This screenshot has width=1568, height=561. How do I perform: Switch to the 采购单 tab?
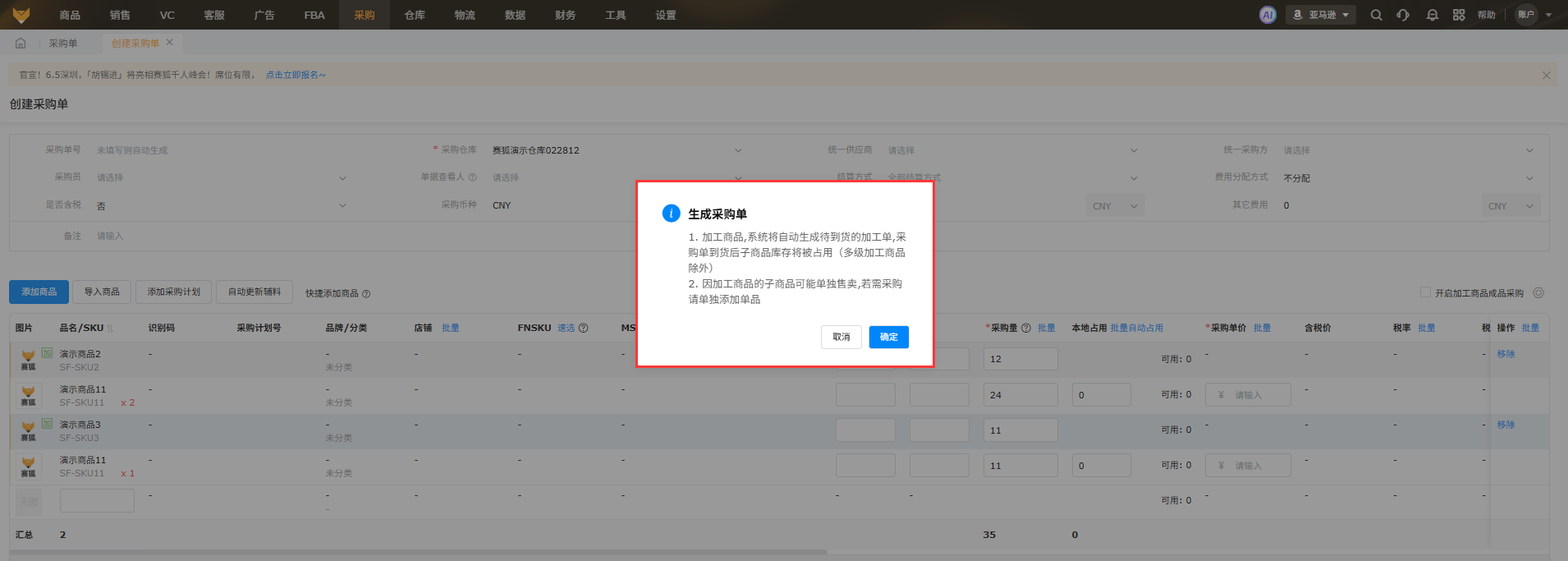click(63, 44)
